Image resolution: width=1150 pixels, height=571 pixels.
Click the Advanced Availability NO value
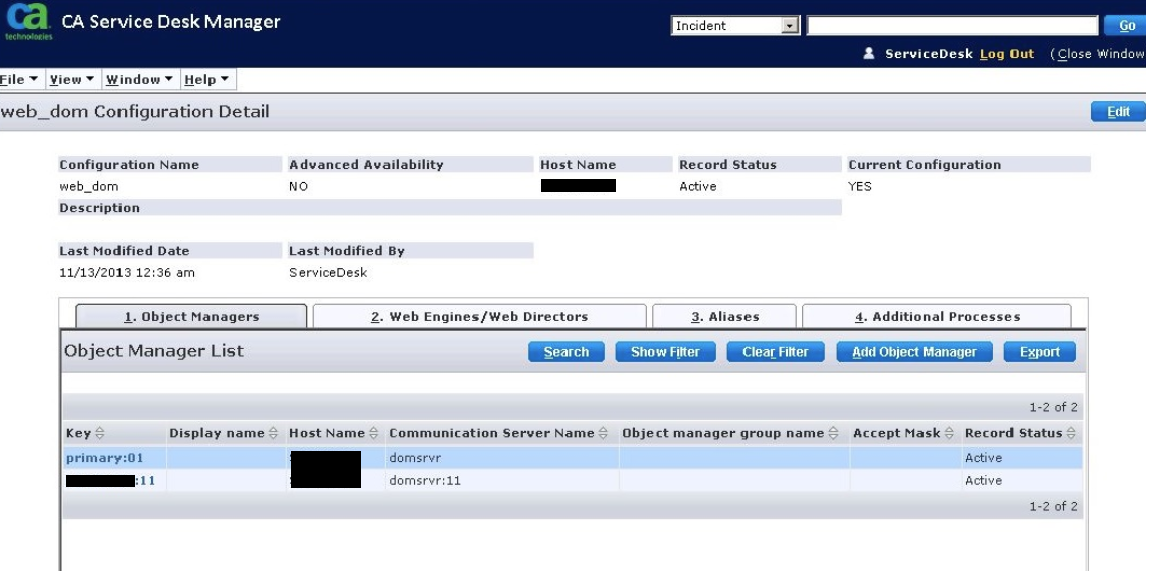[x=299, y=186]
